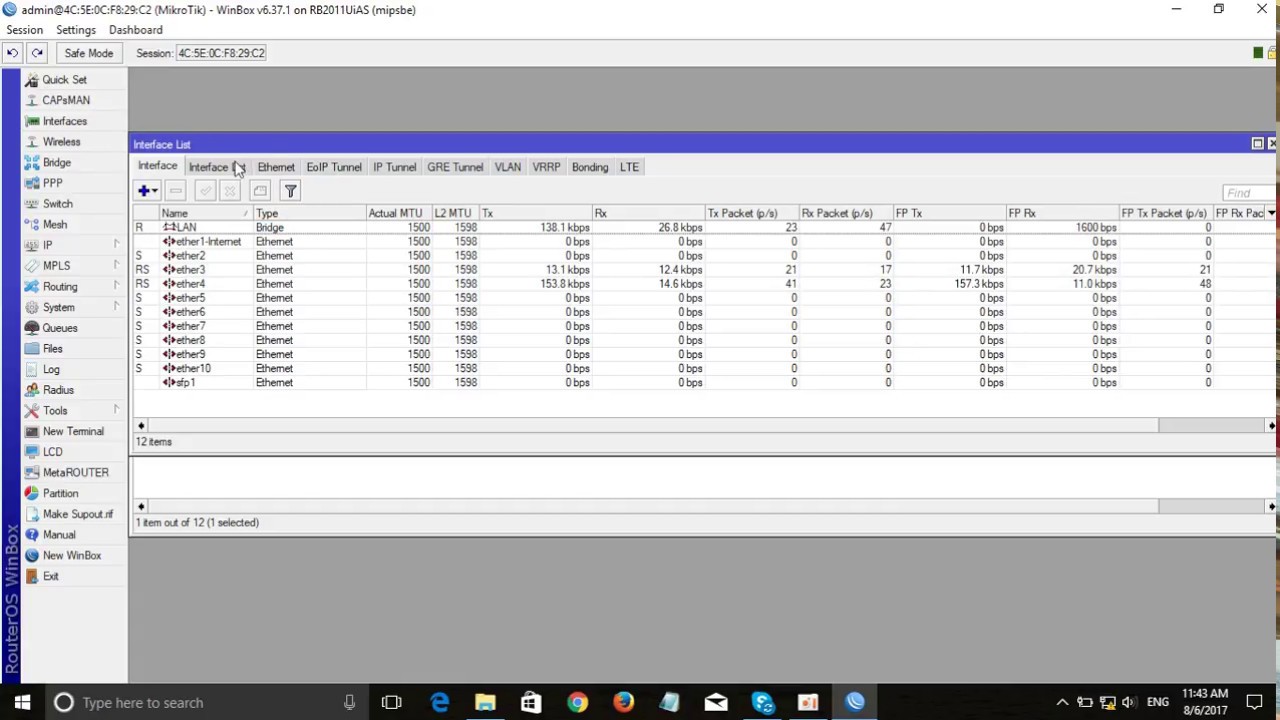Click taskbar search box
The image size is (1280, 720).
click(x=206, y=702)
